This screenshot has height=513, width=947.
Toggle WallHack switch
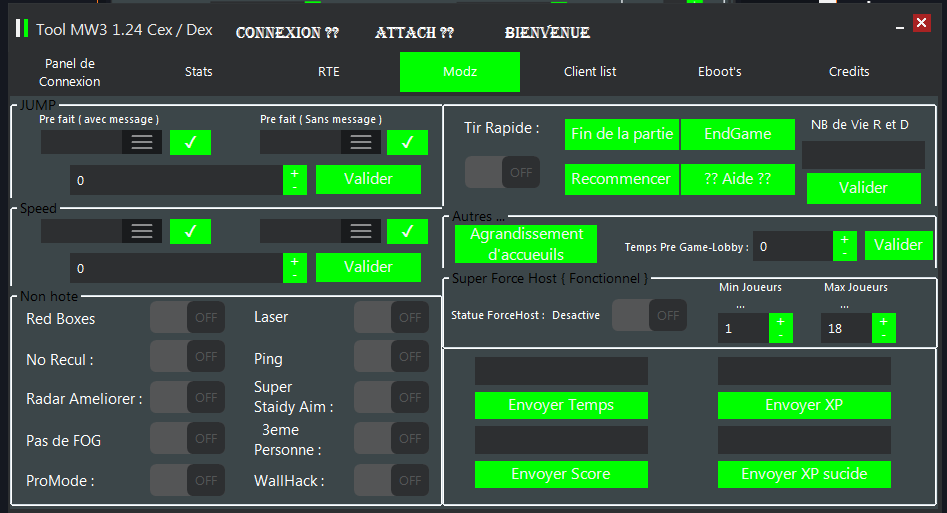(x=391, y=480)
